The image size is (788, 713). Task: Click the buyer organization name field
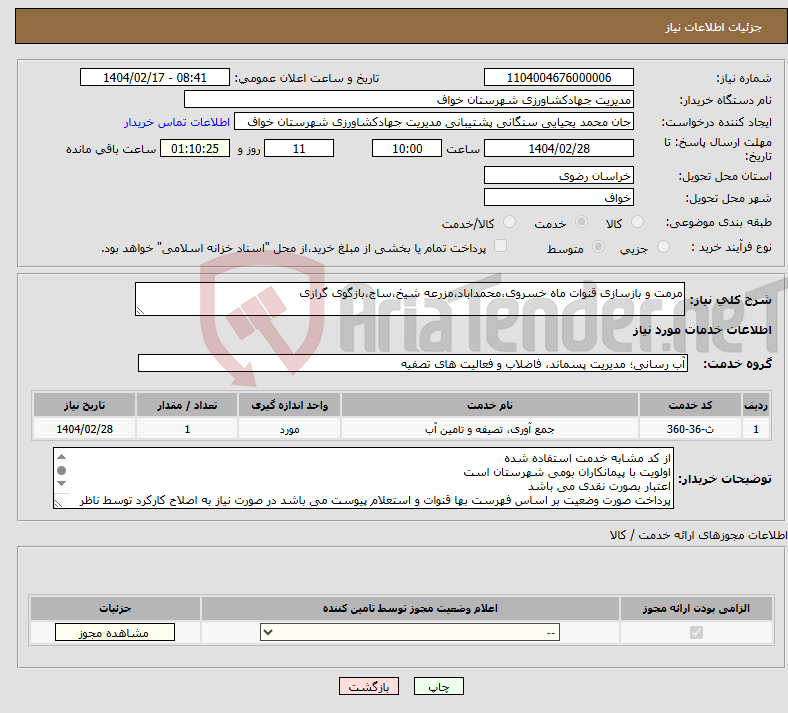pos(409,99)
